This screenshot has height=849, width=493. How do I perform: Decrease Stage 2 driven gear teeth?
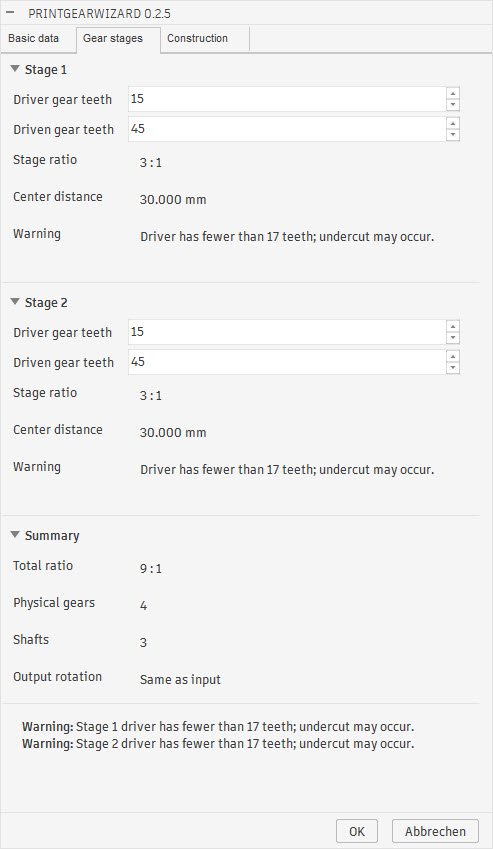[x=453, y=368]
